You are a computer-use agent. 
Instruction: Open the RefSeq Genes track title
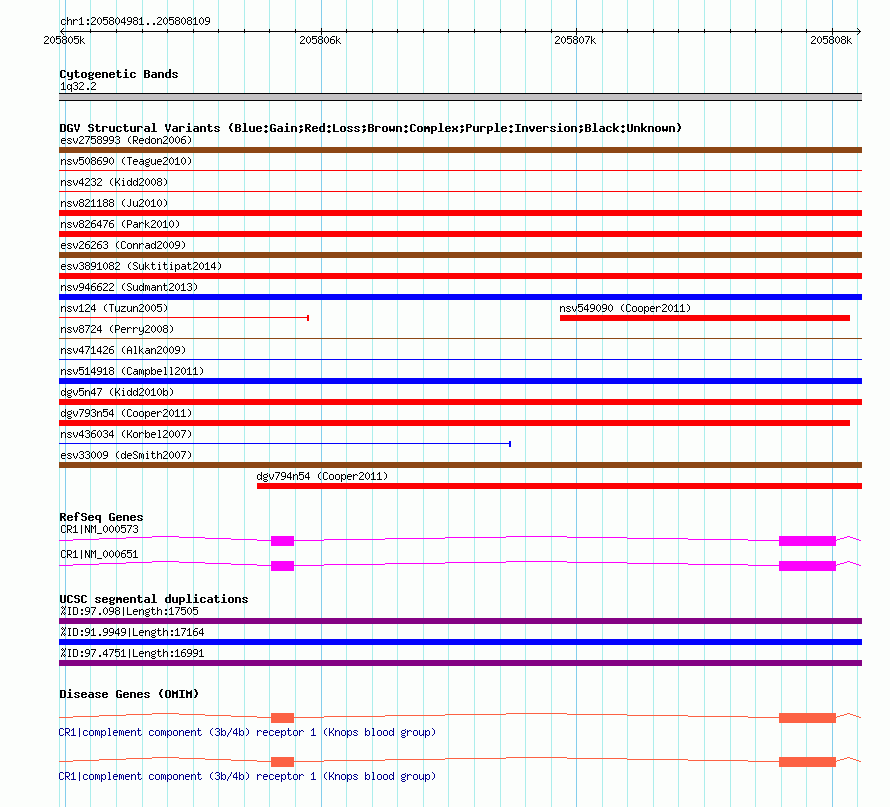101,517
